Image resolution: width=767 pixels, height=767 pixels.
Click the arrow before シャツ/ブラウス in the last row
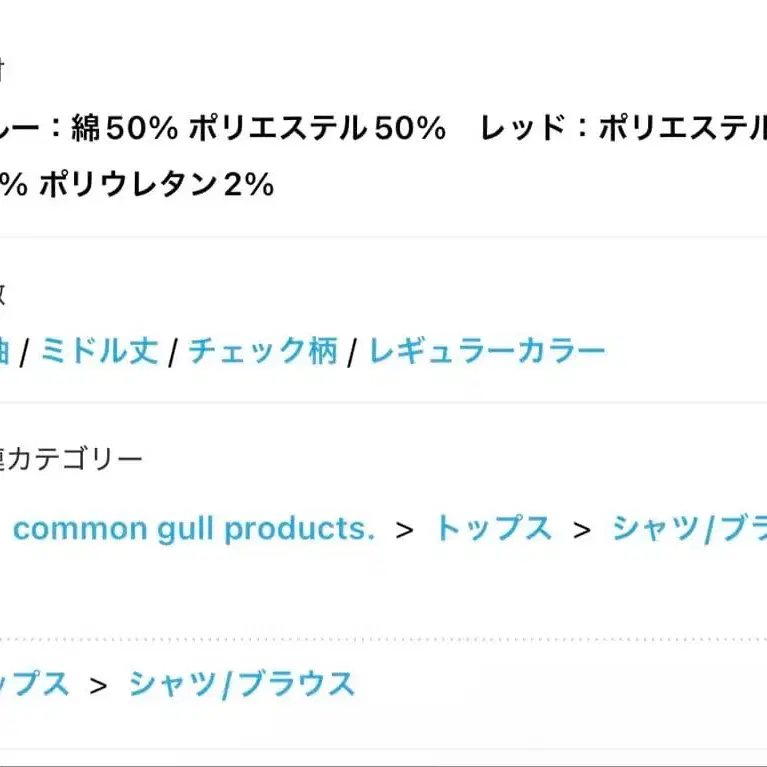[98, 686]
